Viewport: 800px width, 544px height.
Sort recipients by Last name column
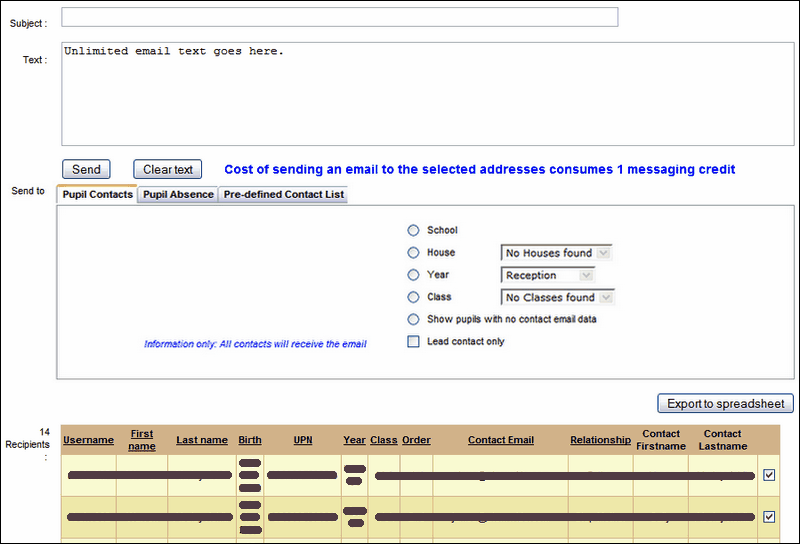coord(202,440)
